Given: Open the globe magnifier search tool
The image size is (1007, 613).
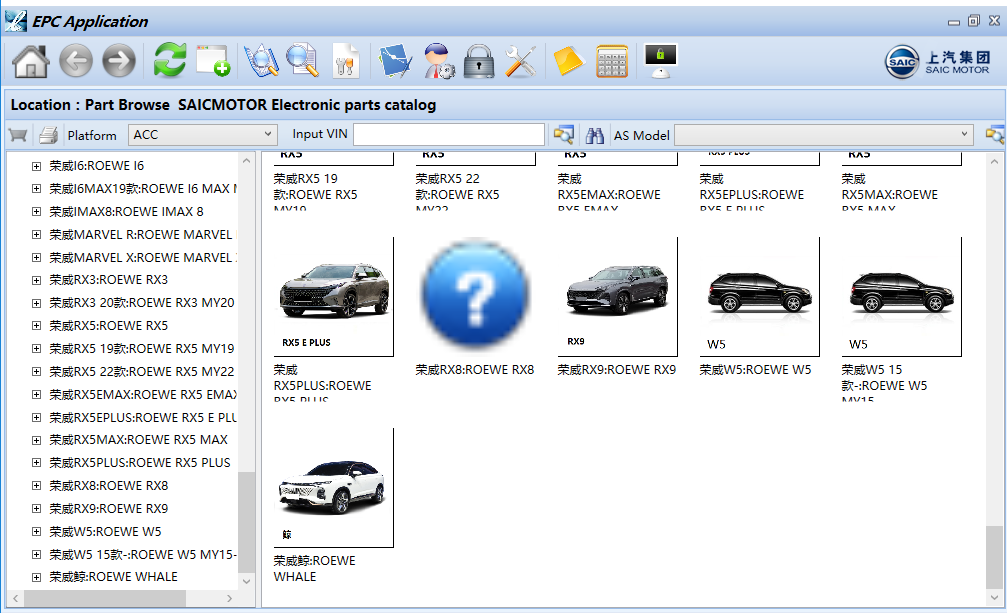Looking at the screenshot, I should click(x=261, y=61).
